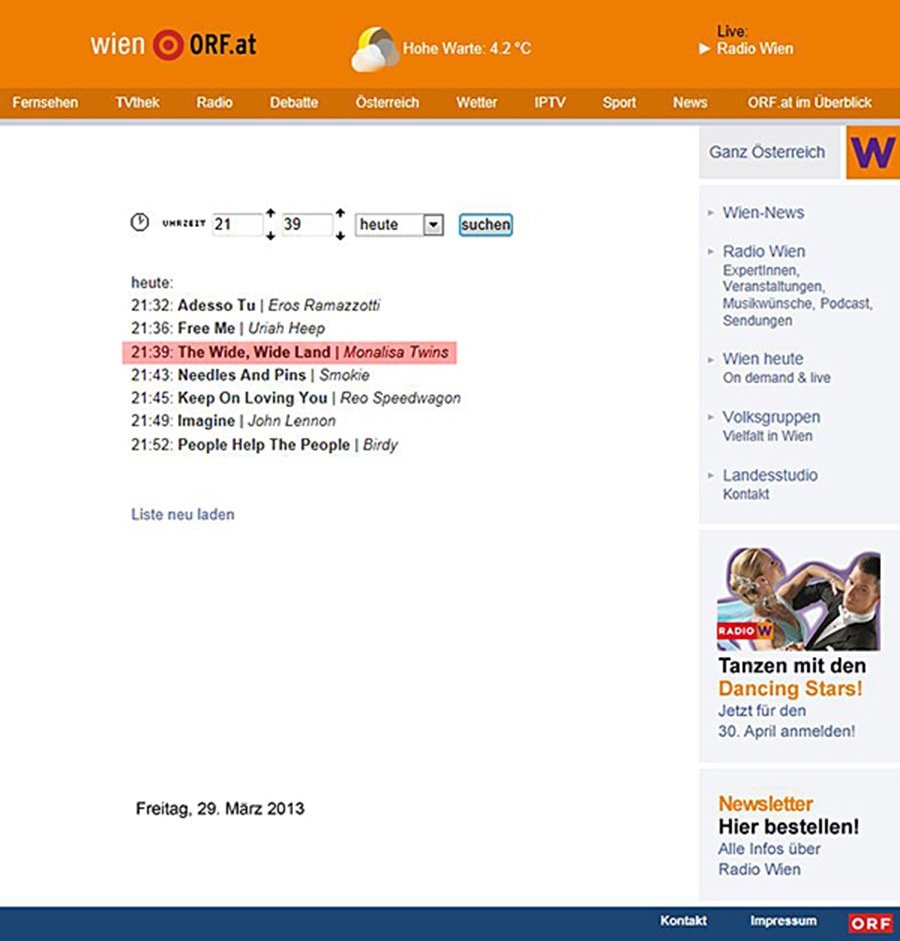Open the Impressum link in the footer
900x941 pixels.
coord(783,921)
